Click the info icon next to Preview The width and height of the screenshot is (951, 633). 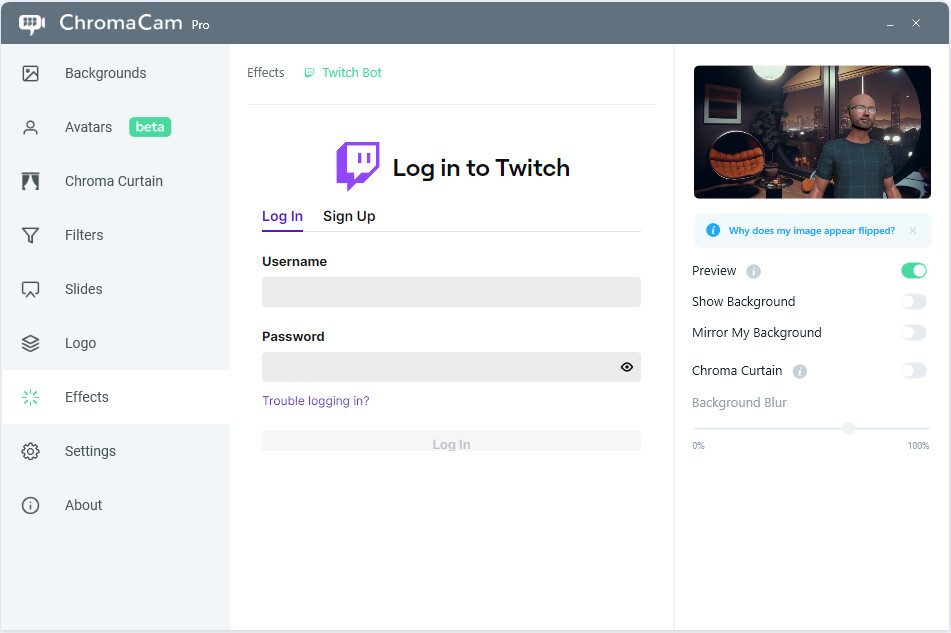[x=754, y=270]
